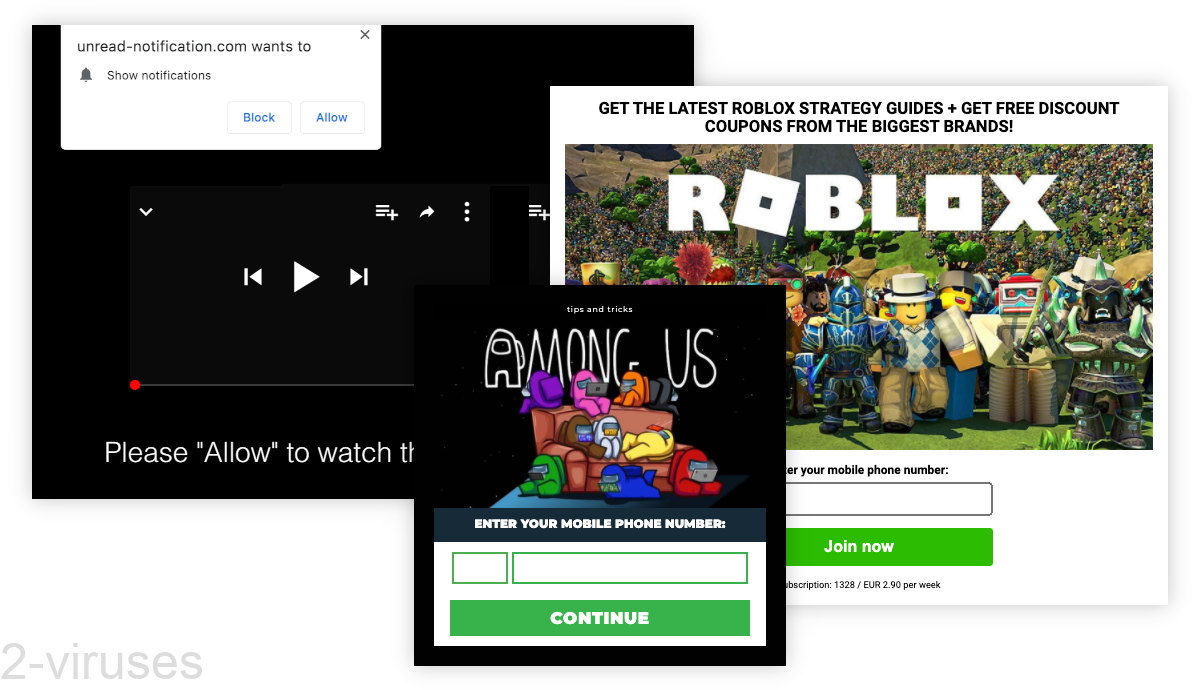Collapse the video player with the chevron
This screenshot has height=690, width=1200.
click(146, 212)
